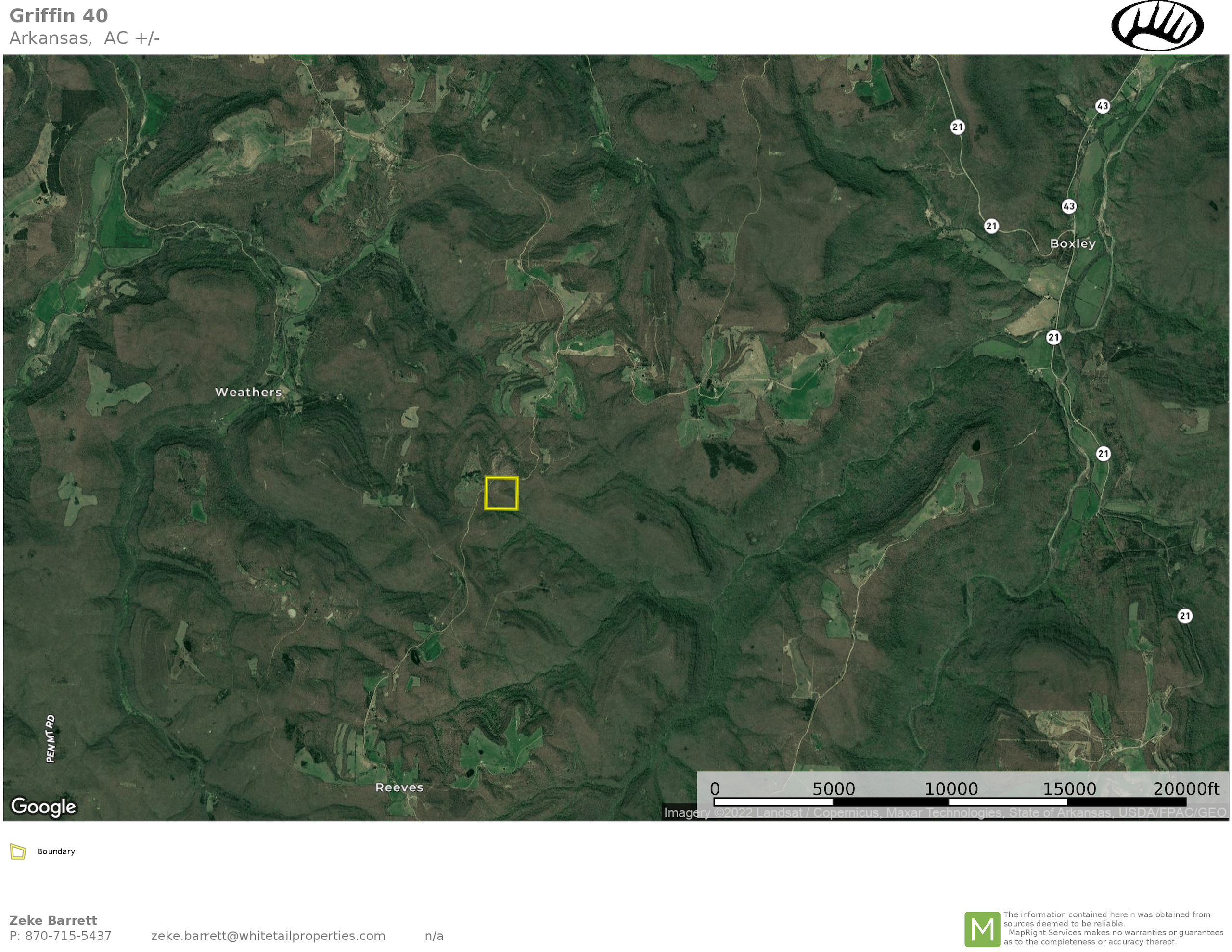The width and height of the screenshot is (1232, 952).
Task: Click the Zeke Barrett agent name
Action: coord(53,920)
